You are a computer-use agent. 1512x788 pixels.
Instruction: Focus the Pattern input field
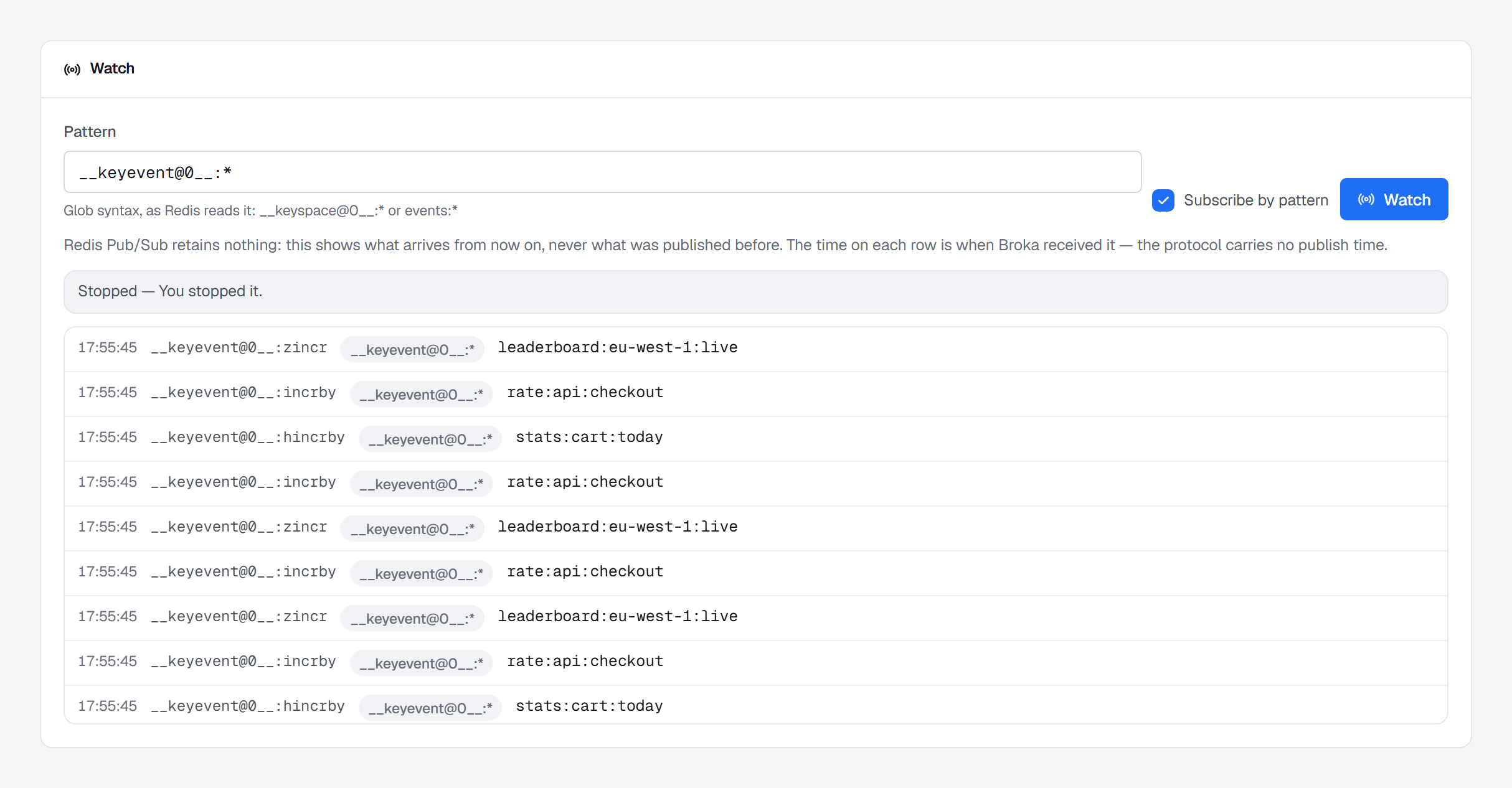[x=602, y=172]
